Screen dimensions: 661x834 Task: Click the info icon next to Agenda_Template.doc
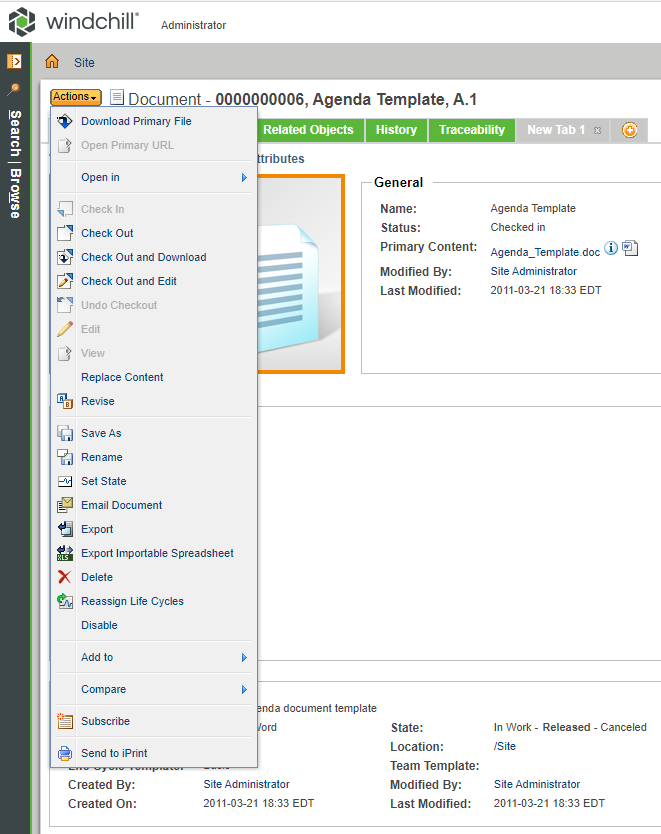coord(611,248)
